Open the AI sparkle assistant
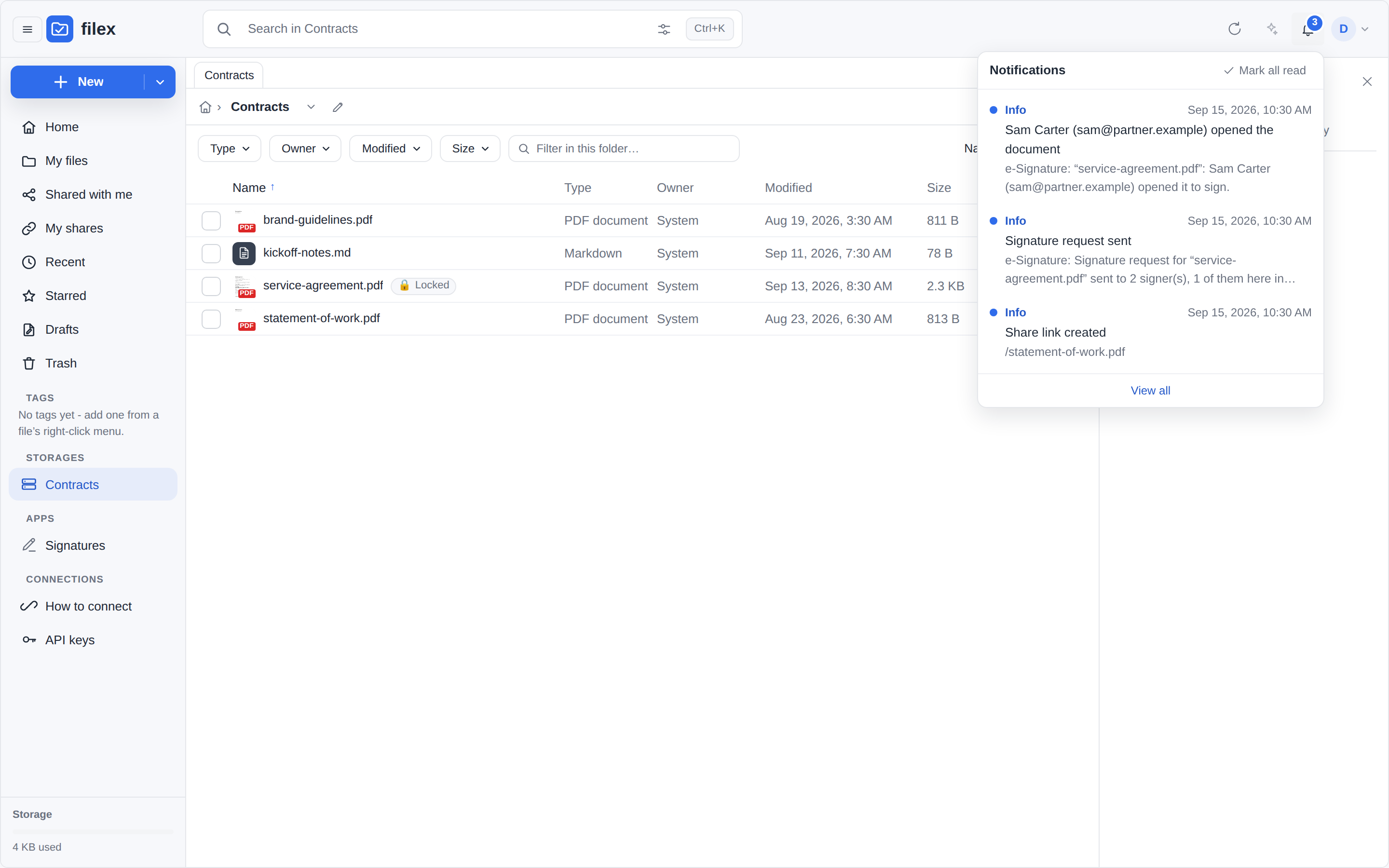The height and width of the screenshot is (868, 1389). pos(1272,29)
